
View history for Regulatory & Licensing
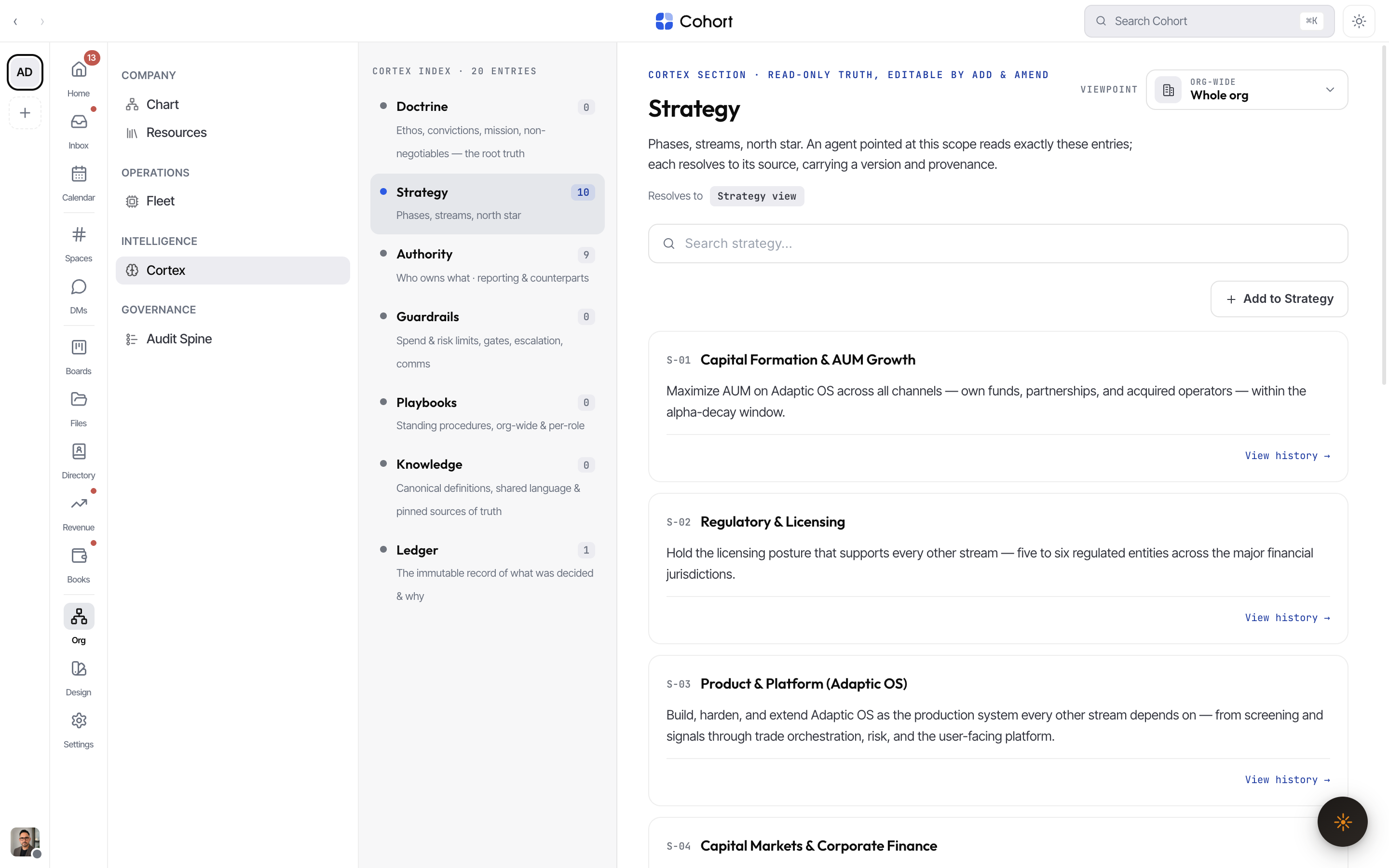1287,618
